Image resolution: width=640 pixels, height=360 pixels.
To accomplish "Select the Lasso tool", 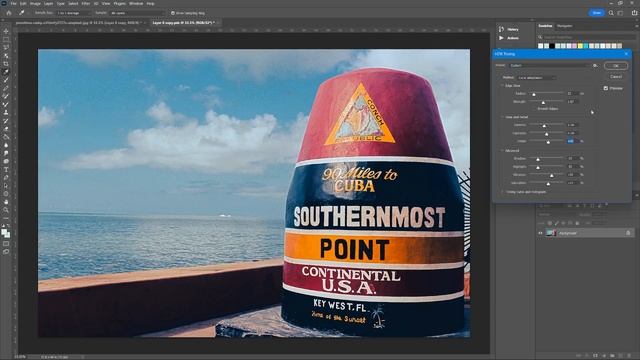I will point(6,47).
